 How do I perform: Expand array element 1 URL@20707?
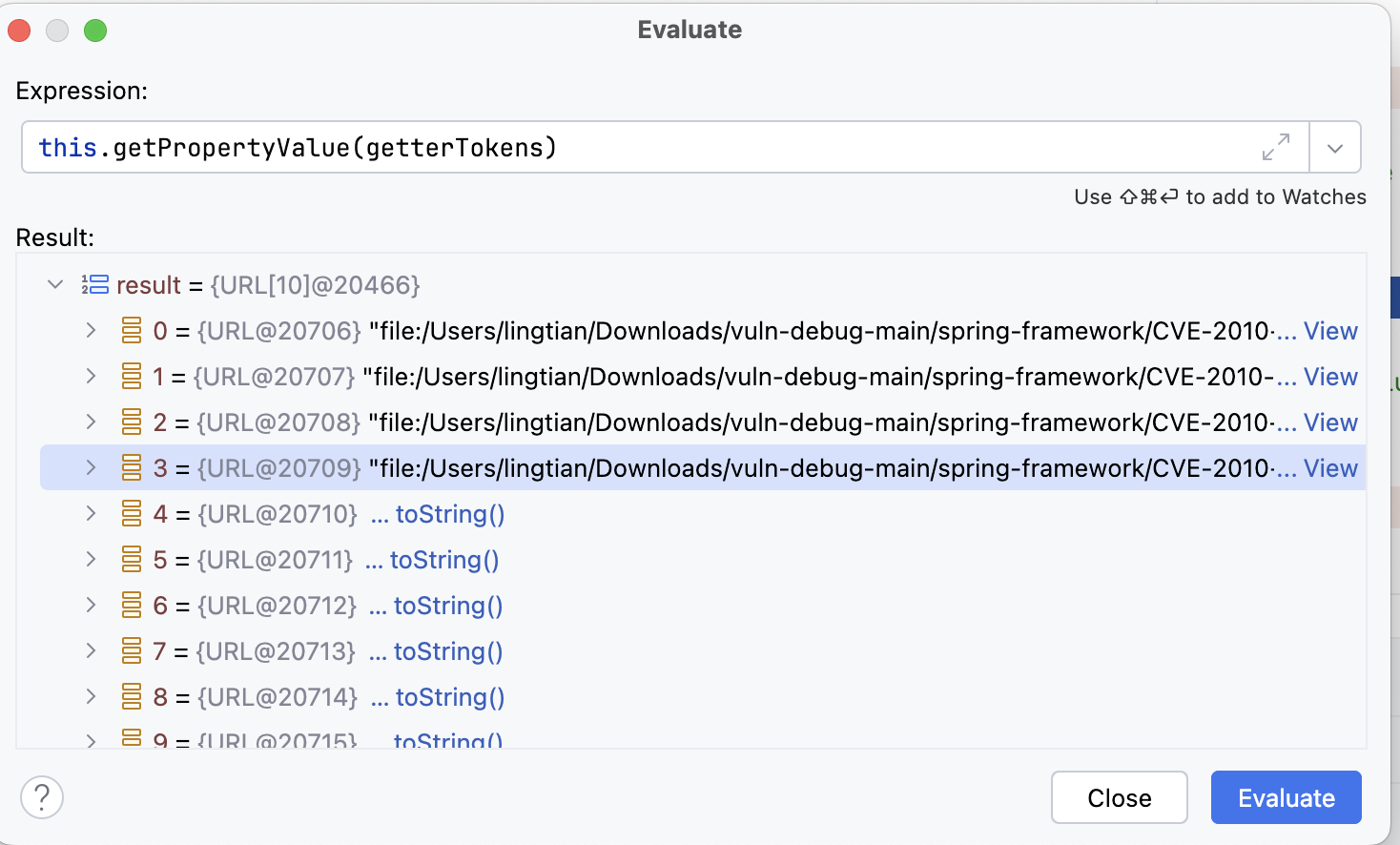pyautogui.click(x=91, y=376)
